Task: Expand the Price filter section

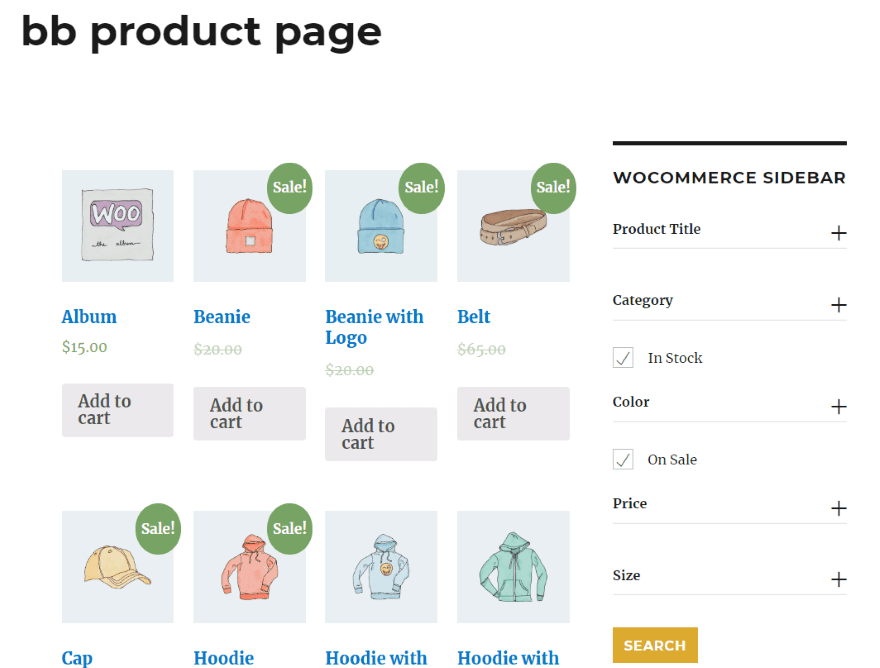Action: 838,508
